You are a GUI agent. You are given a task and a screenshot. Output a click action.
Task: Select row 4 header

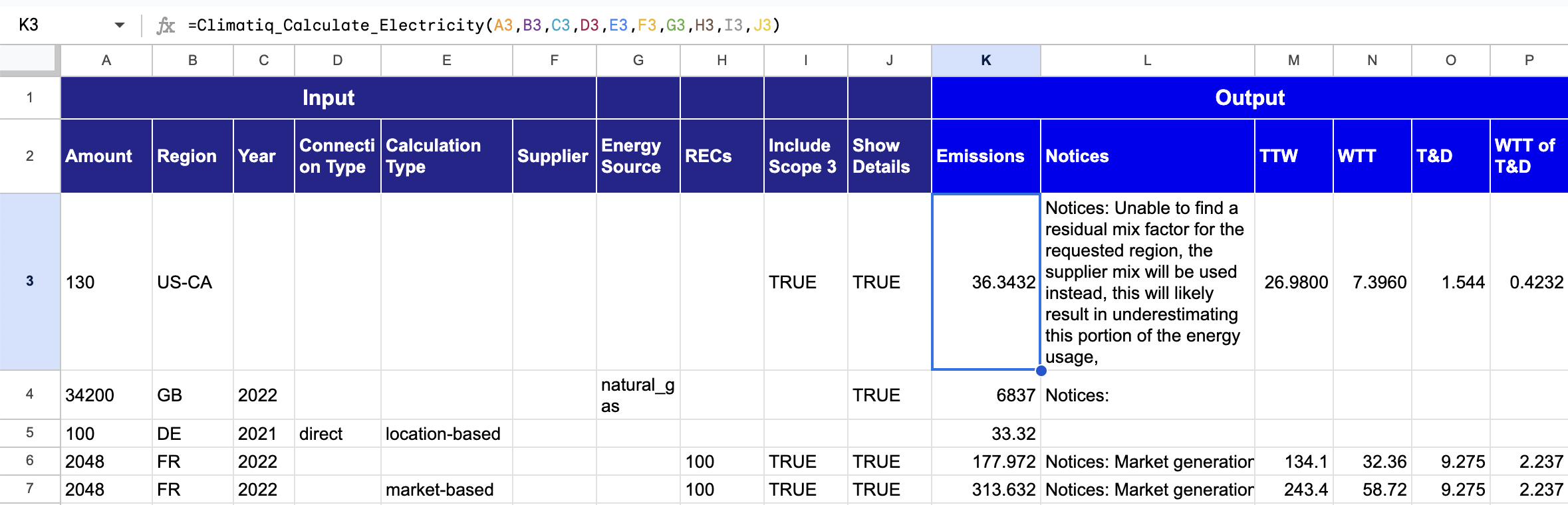[x=30, y=395]
